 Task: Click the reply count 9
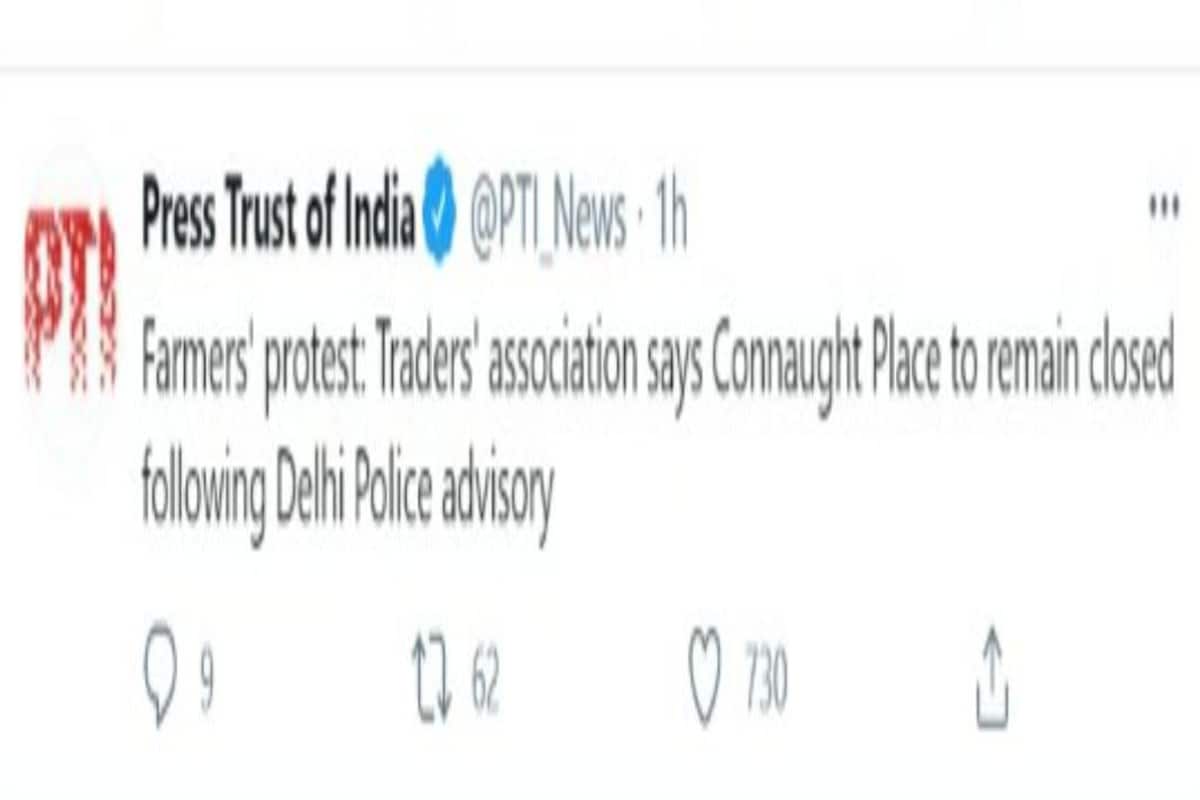coord(205,678)
